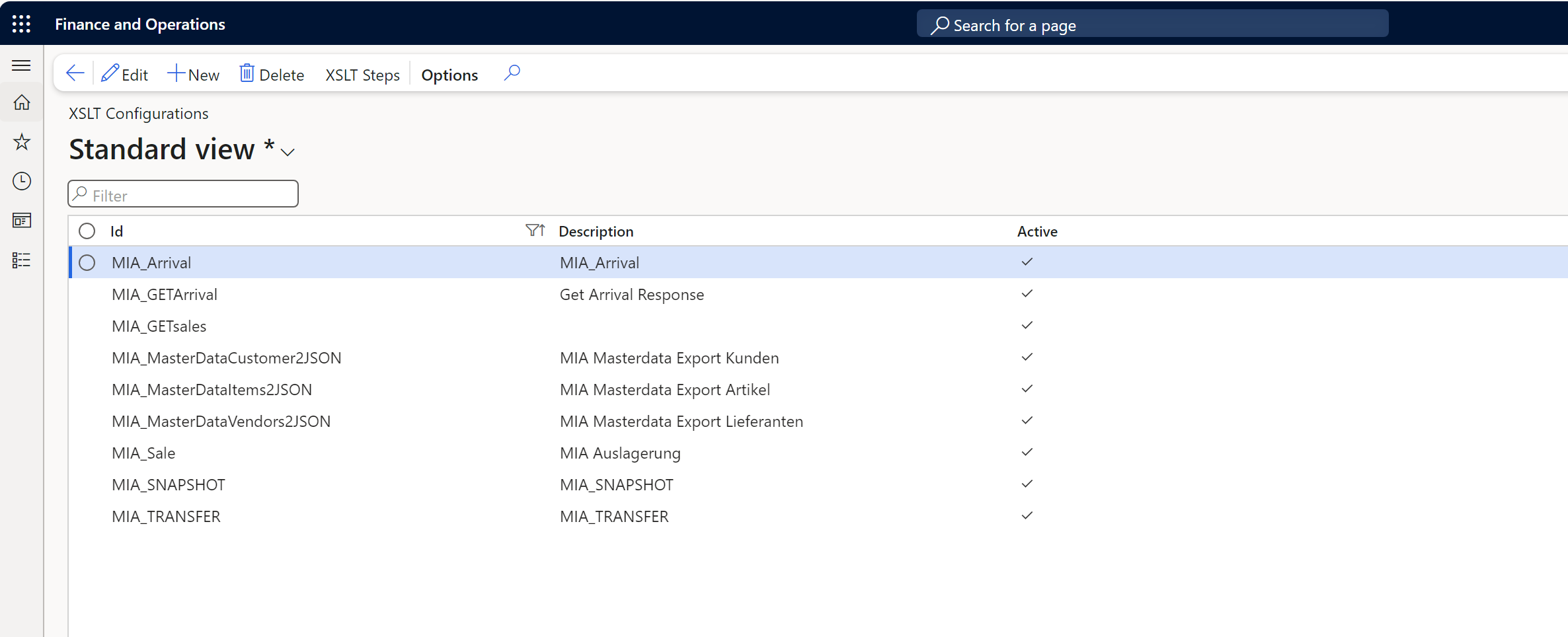
Task: Expand the Standard view dropdown chevron
Action: (288, 153)
